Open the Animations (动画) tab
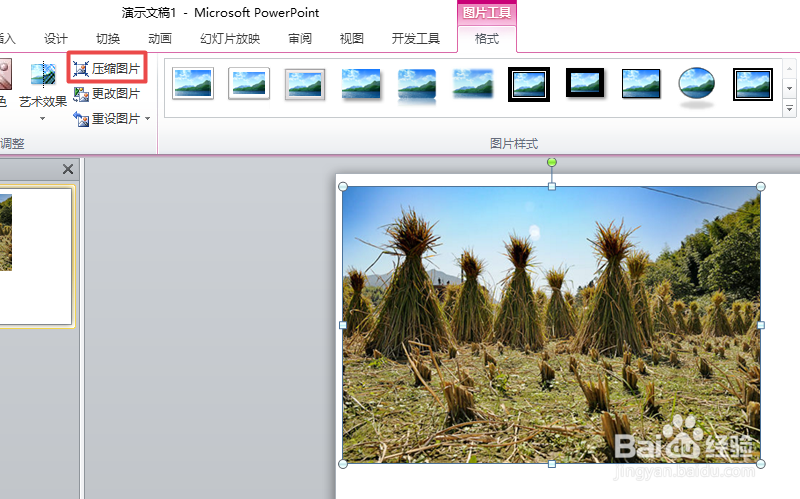The image size is (800, 499). coord(160,39)
